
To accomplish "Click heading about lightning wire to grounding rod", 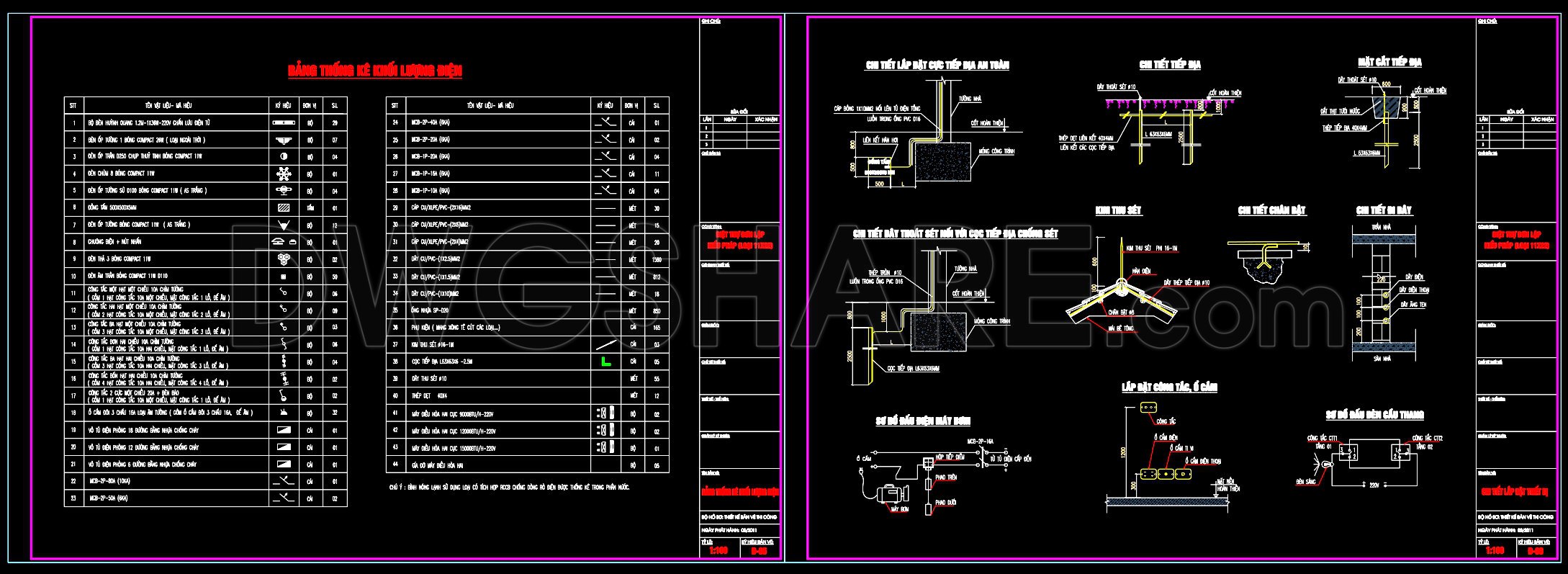I will tap(955, 234).
